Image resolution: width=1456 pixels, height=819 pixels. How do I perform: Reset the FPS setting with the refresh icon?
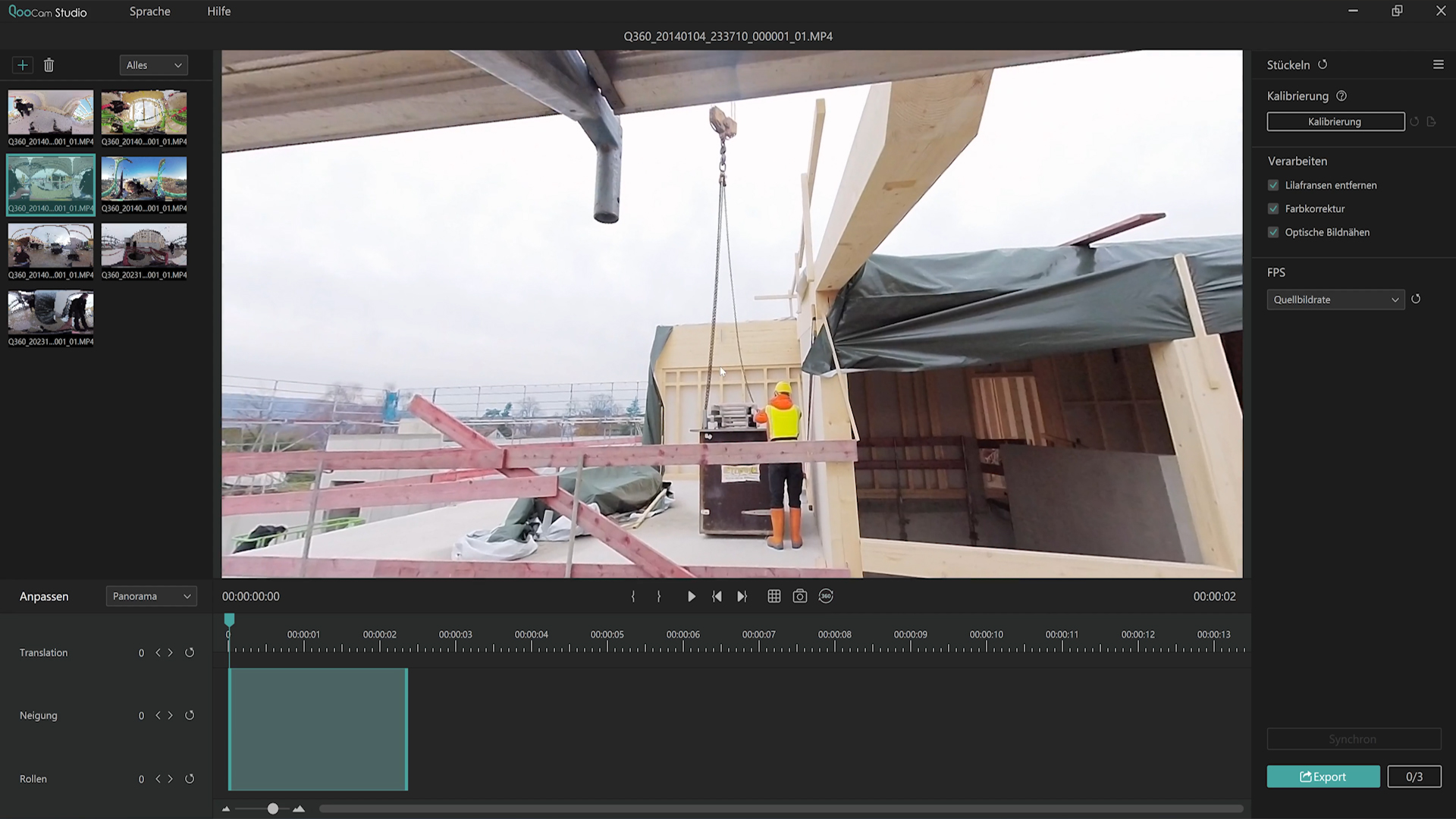(x=1416, y=300)
